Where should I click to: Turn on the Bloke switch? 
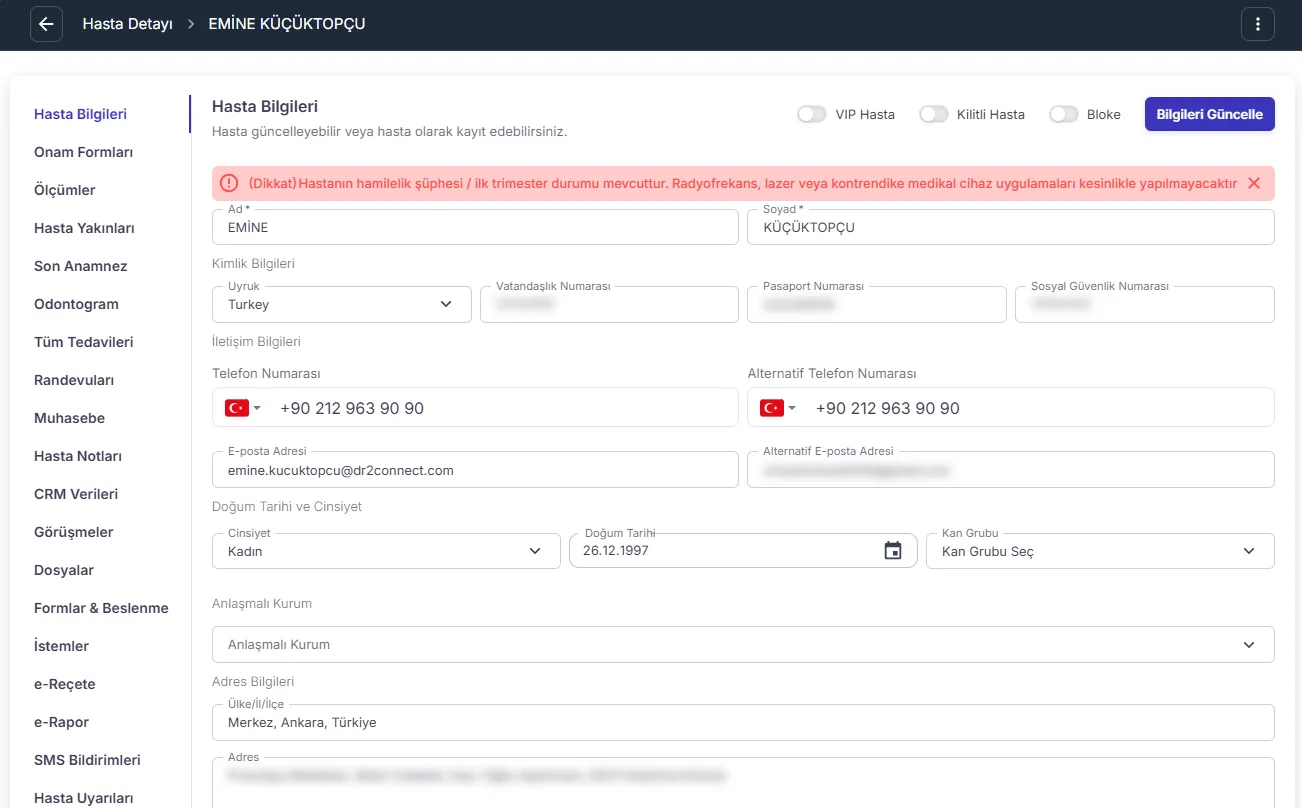point(1064,114)
